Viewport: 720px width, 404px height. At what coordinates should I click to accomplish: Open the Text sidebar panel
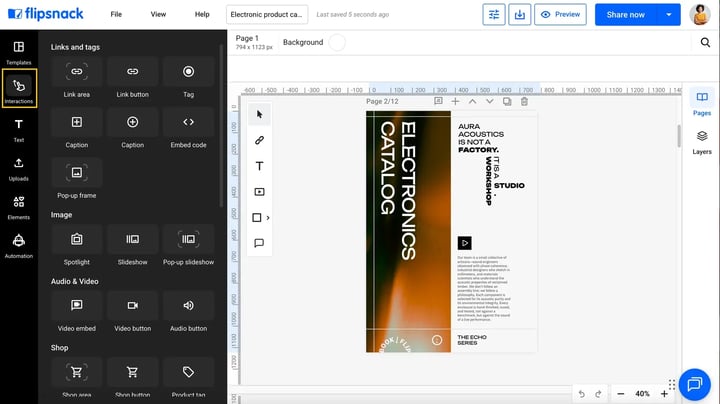[x=19, y=129]
